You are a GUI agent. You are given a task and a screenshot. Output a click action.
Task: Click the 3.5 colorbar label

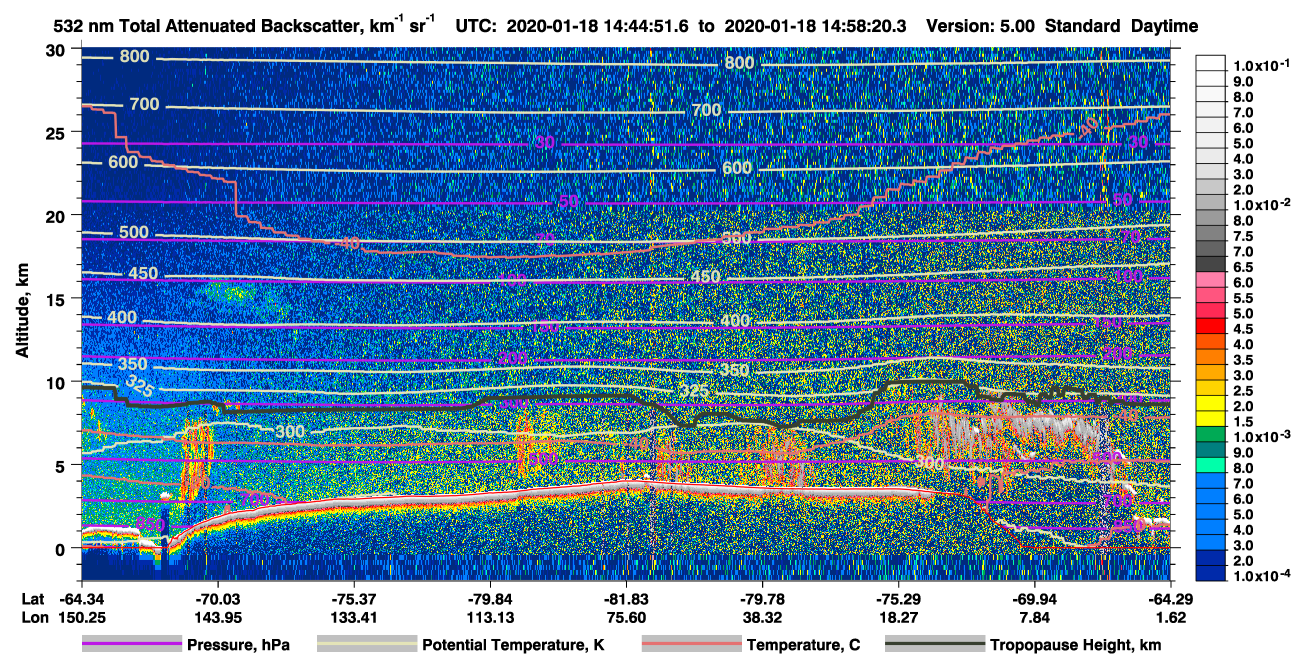click(x=1244, y=360)
